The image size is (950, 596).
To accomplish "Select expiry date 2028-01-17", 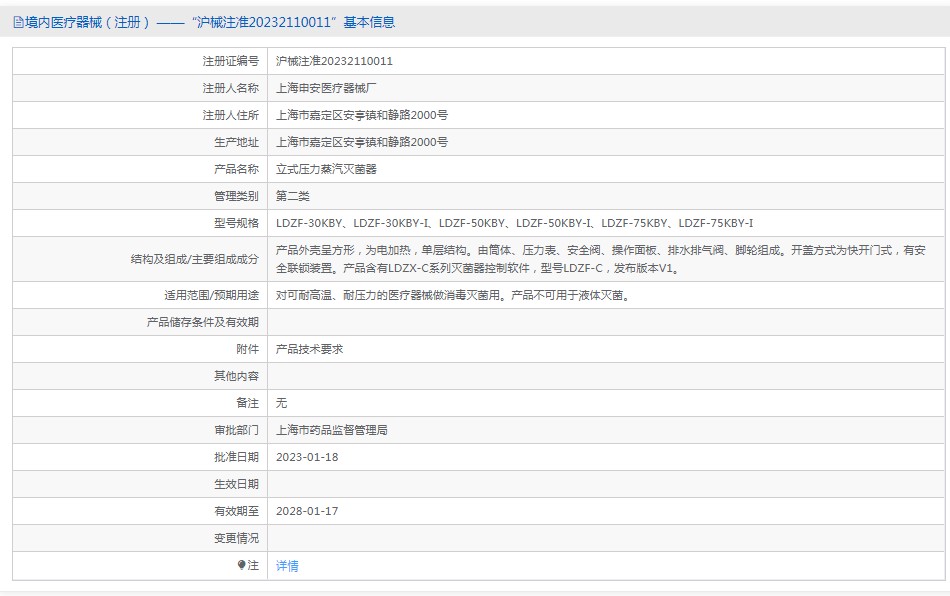I will point(307,511).
